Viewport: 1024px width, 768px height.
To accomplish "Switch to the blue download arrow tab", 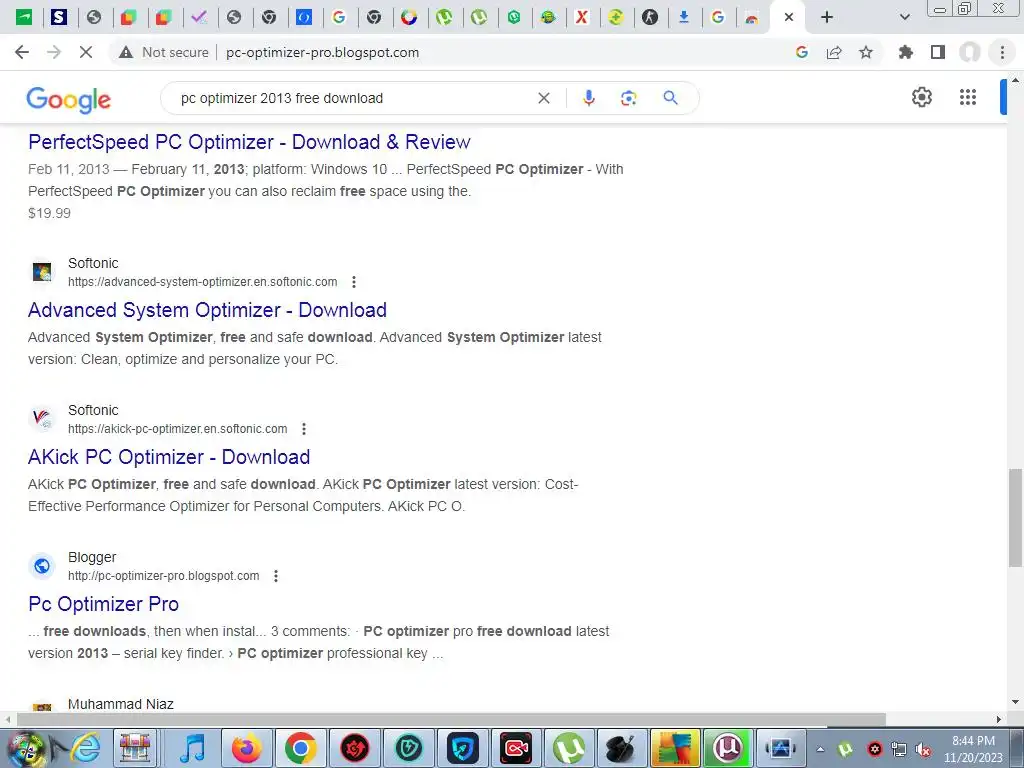I will point(684,17).
